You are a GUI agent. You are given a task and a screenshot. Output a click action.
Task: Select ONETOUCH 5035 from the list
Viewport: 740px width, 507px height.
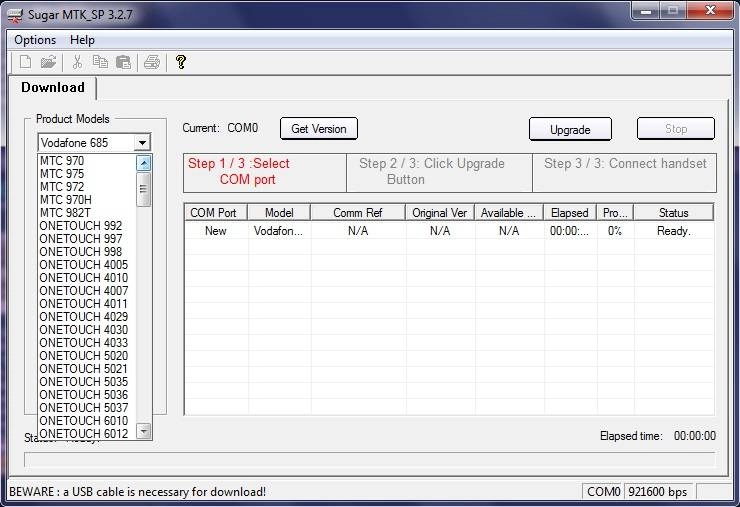tap(87, 381)
